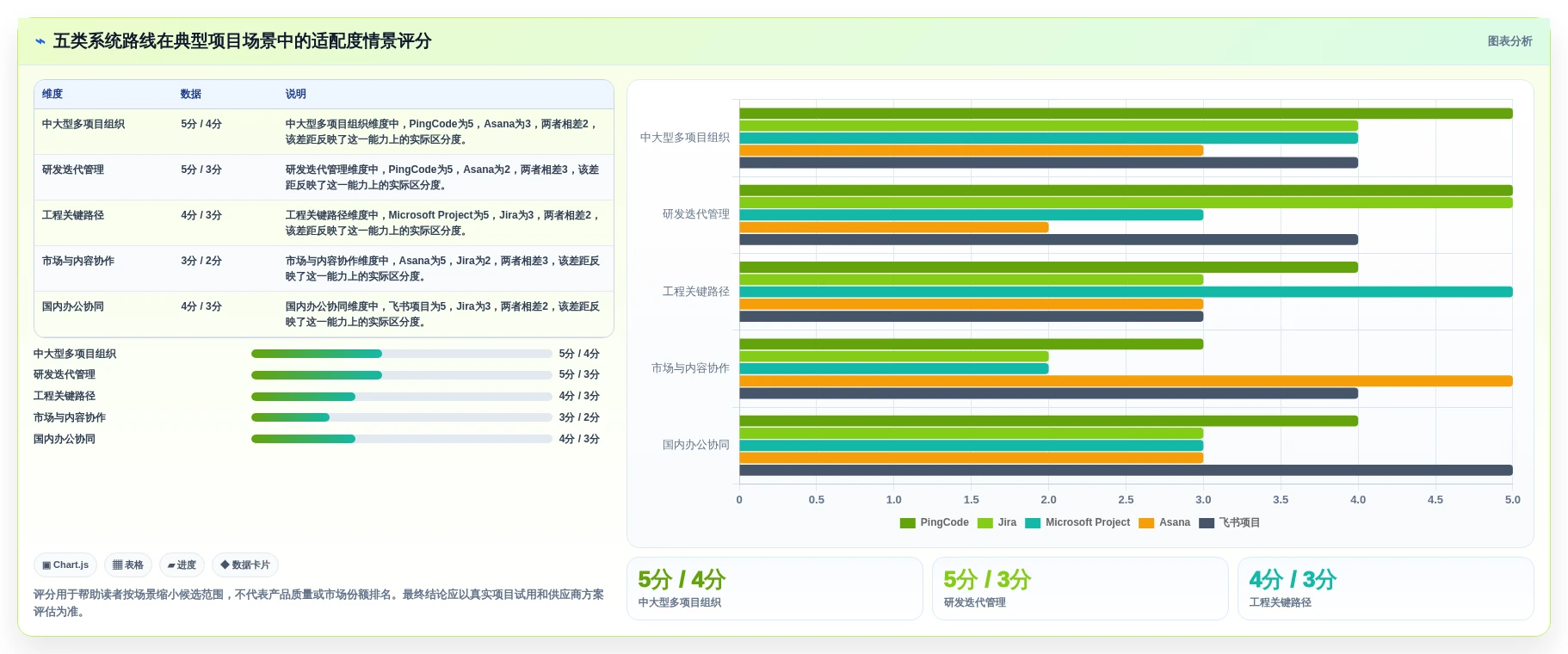Click the 5.0 tick on the chart axis
Viewport: 1568px width, 654px height.
click(1513, 500)
